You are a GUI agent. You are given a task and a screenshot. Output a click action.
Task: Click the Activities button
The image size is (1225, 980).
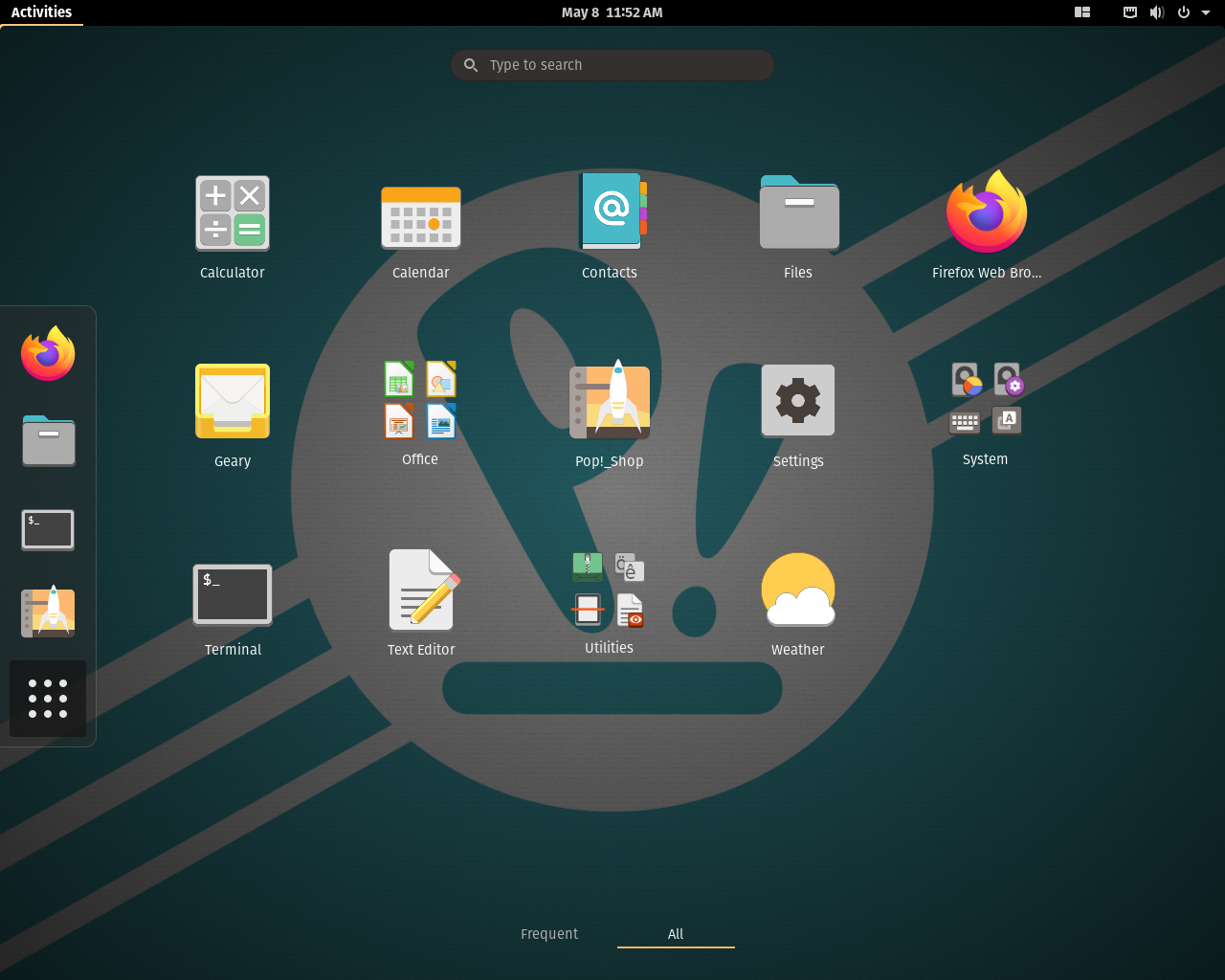coord(41,12)
